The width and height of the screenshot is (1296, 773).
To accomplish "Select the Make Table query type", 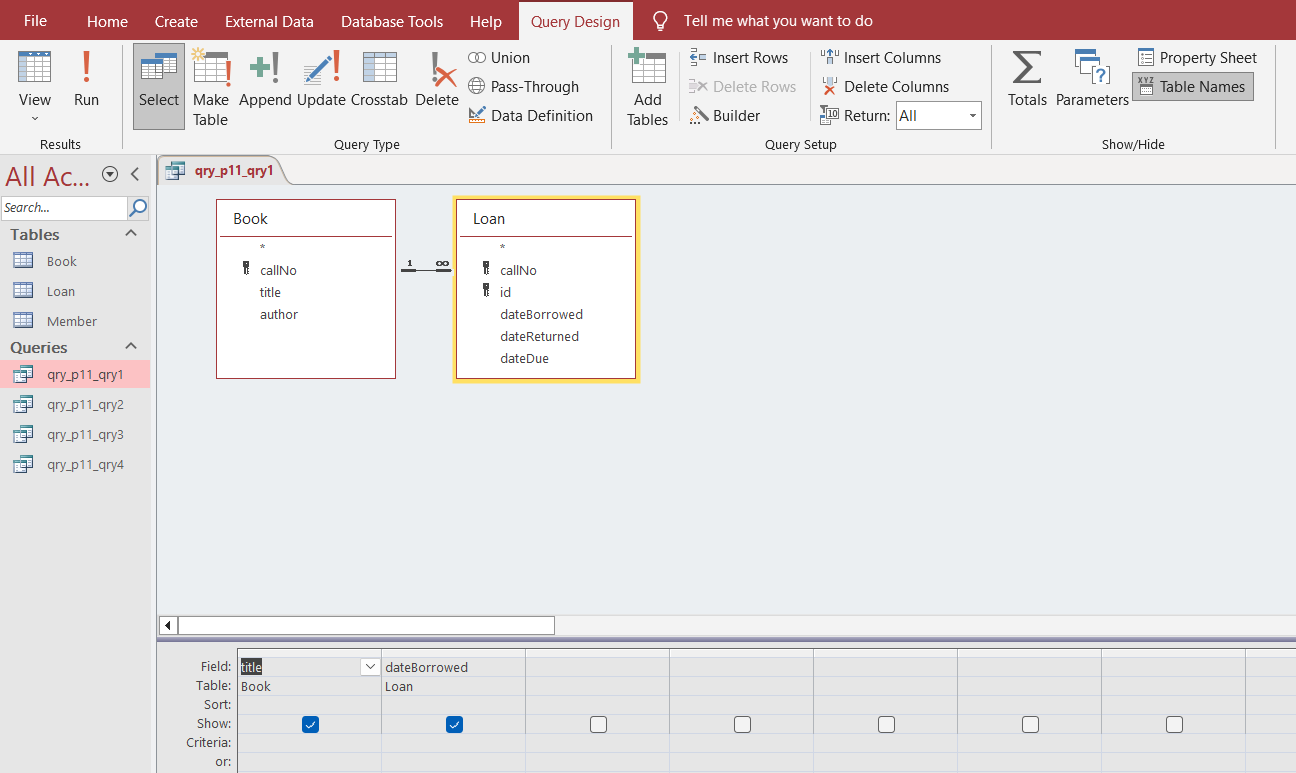I will (x=210, y=87).
